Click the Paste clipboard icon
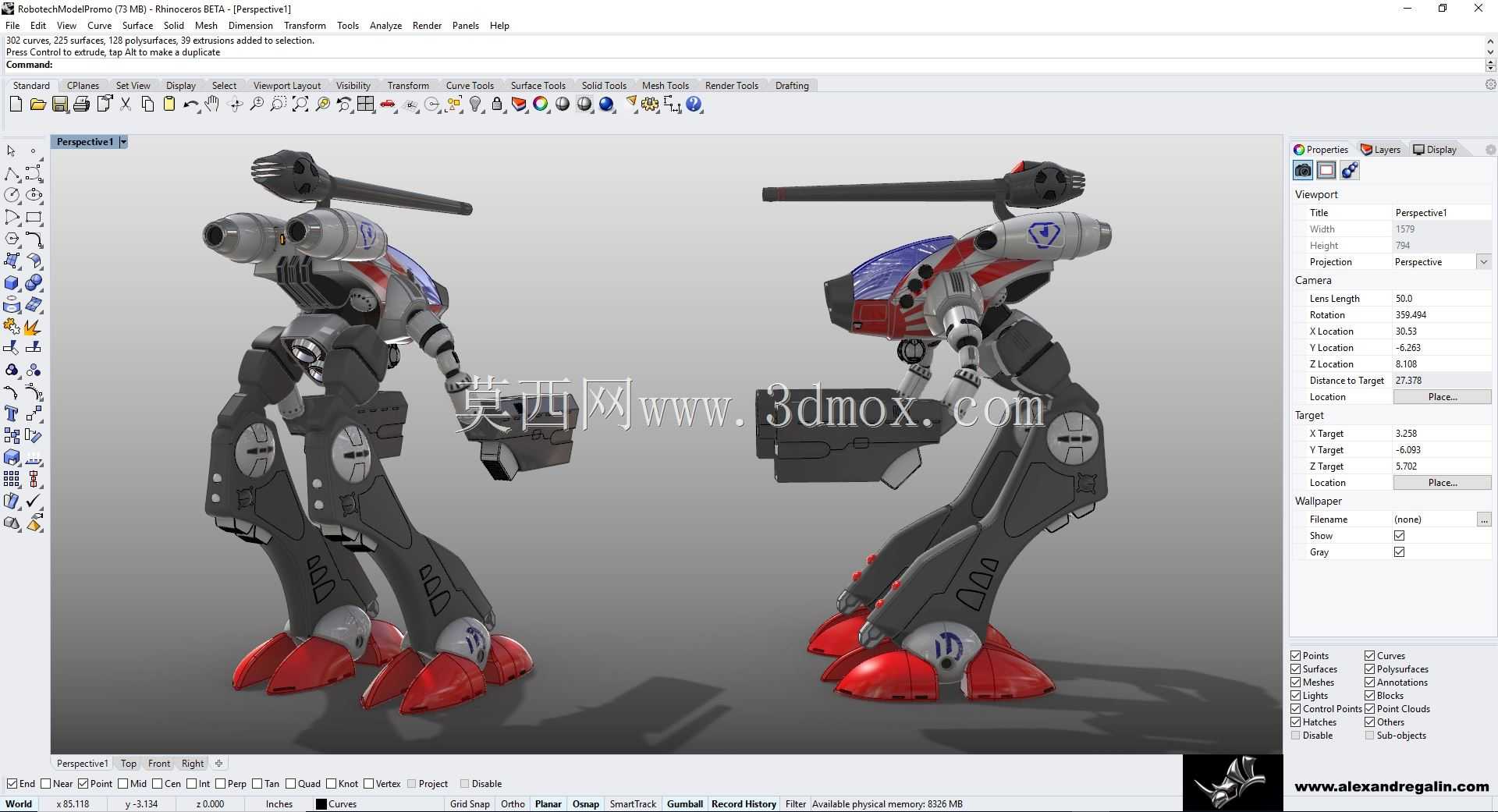The width and height of the screenshot is (1498, 812). point(169,104)
